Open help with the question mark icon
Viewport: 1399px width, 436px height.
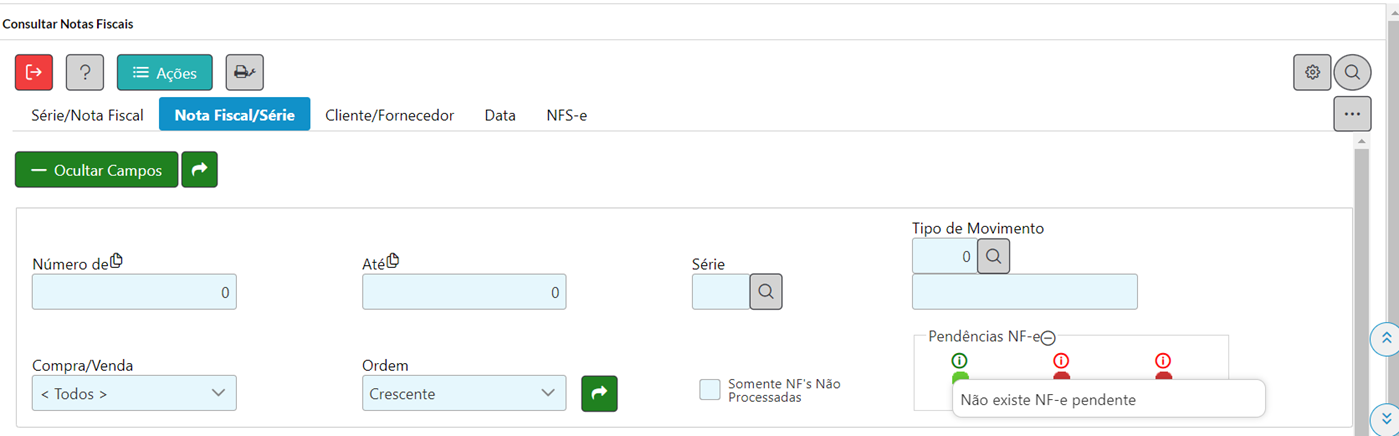coord(85,73)
